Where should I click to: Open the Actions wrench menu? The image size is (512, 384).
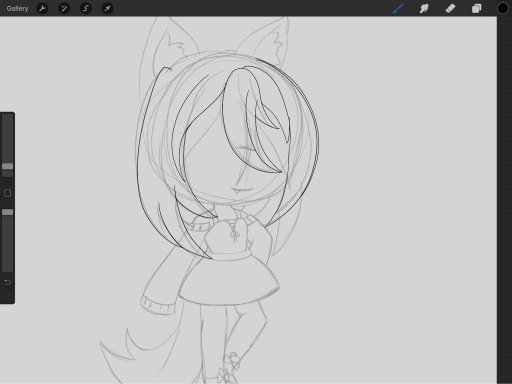pyautogui.click(x=42, y=8)
